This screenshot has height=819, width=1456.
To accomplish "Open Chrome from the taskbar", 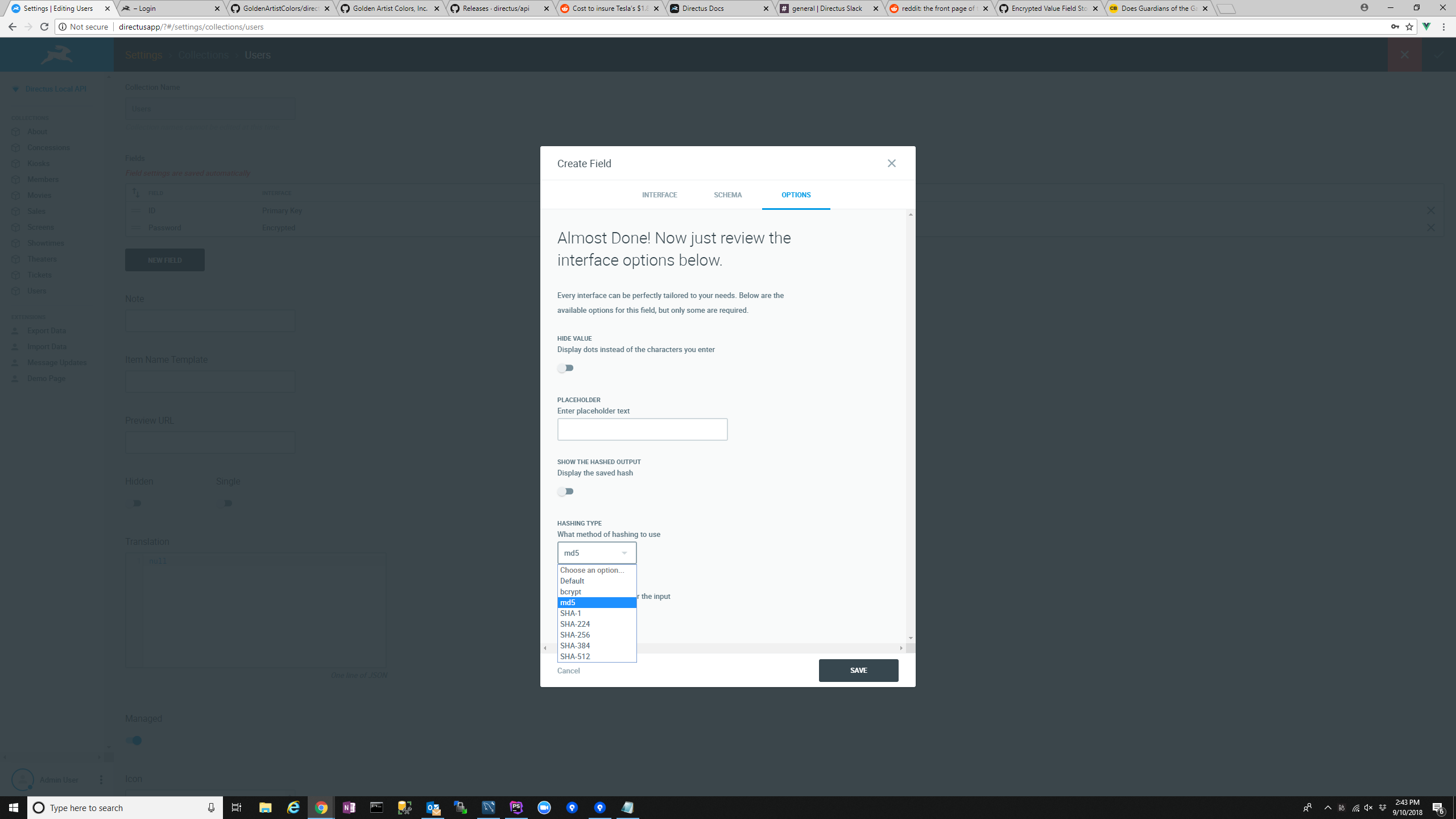I will coord(321,808).
